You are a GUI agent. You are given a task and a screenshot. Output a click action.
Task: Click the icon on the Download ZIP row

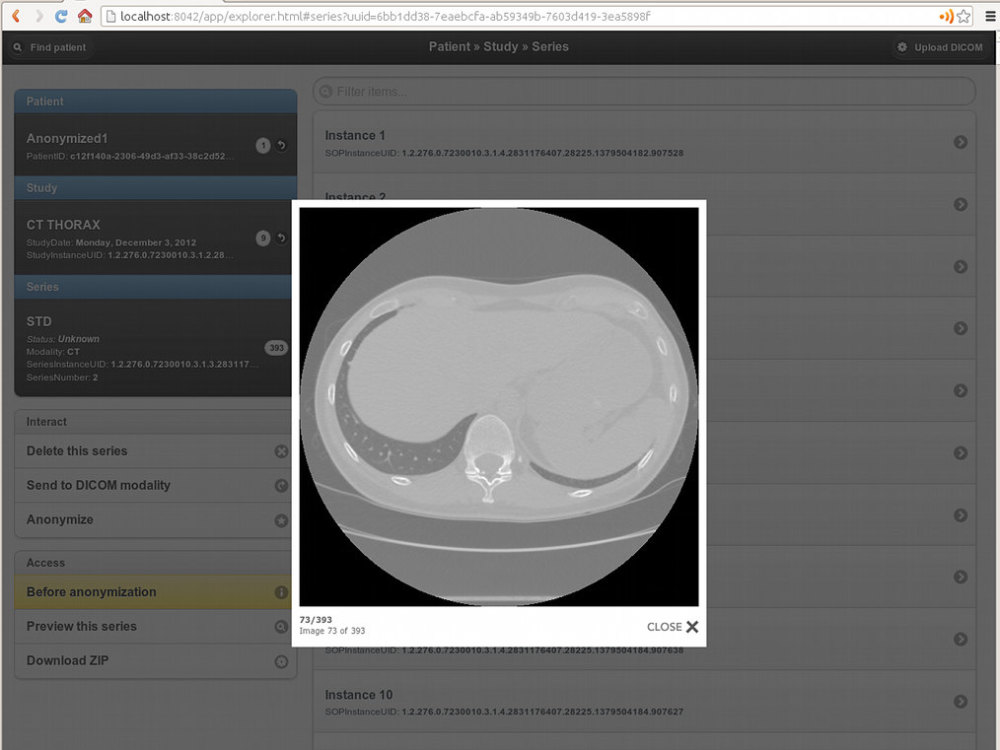pos(281,661)
